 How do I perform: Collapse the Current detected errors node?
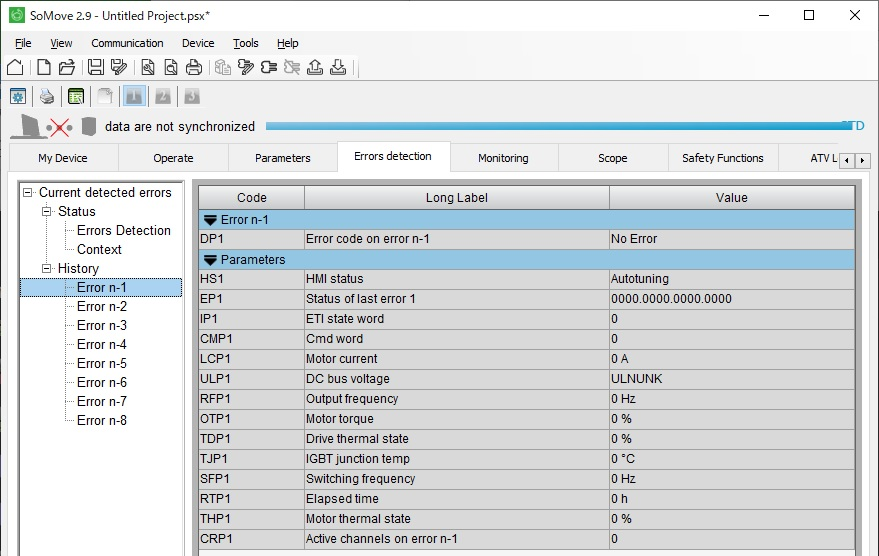click(x=27, y=192)
